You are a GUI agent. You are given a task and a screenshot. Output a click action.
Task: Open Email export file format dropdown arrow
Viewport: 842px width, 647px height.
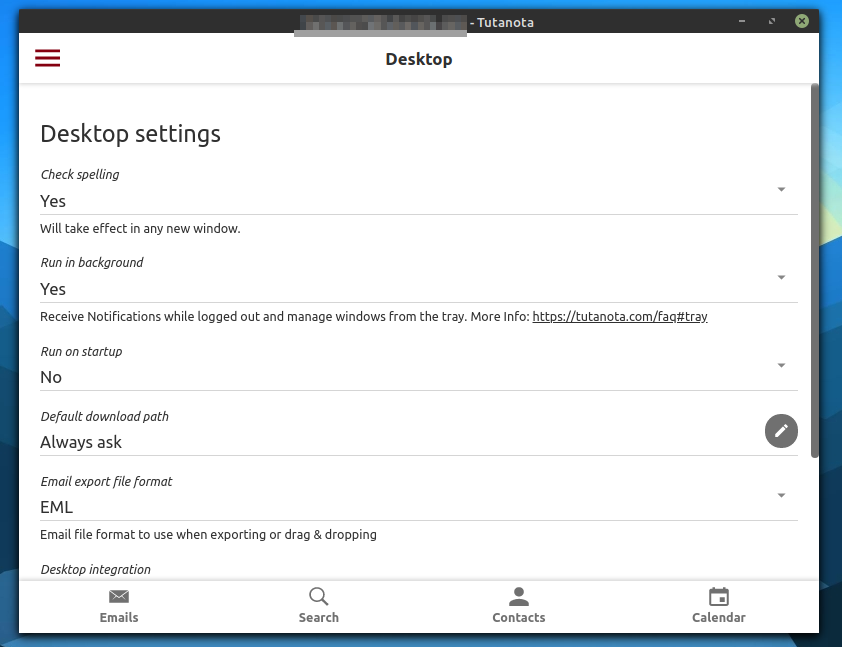pos(781,495)
